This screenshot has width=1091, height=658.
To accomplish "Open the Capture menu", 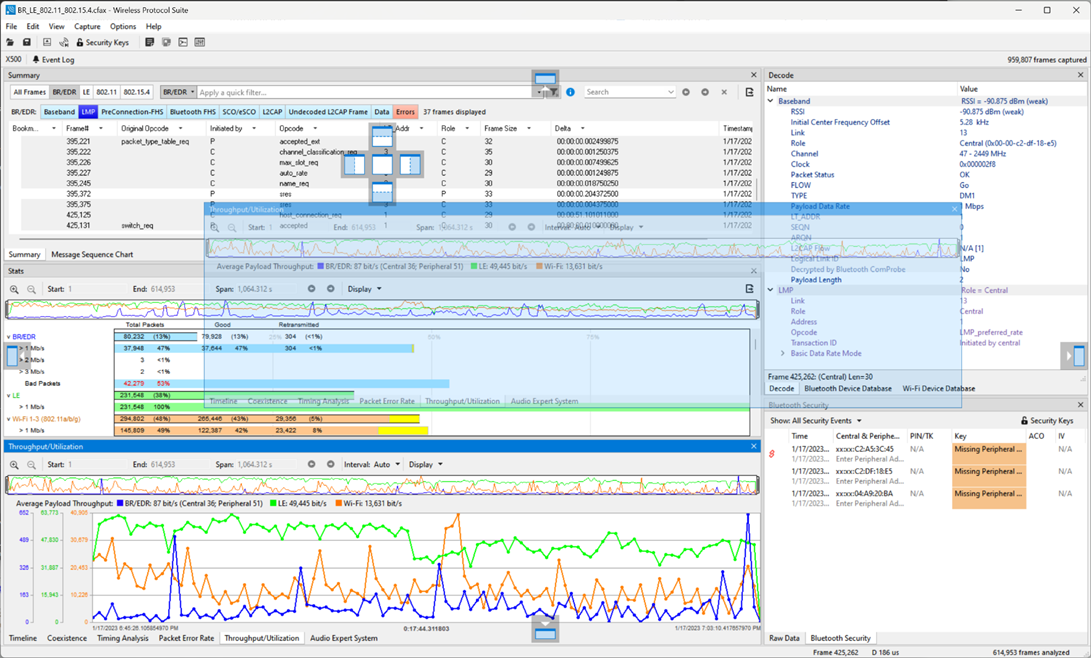I will pyautogui.click(x=87, y=26).
